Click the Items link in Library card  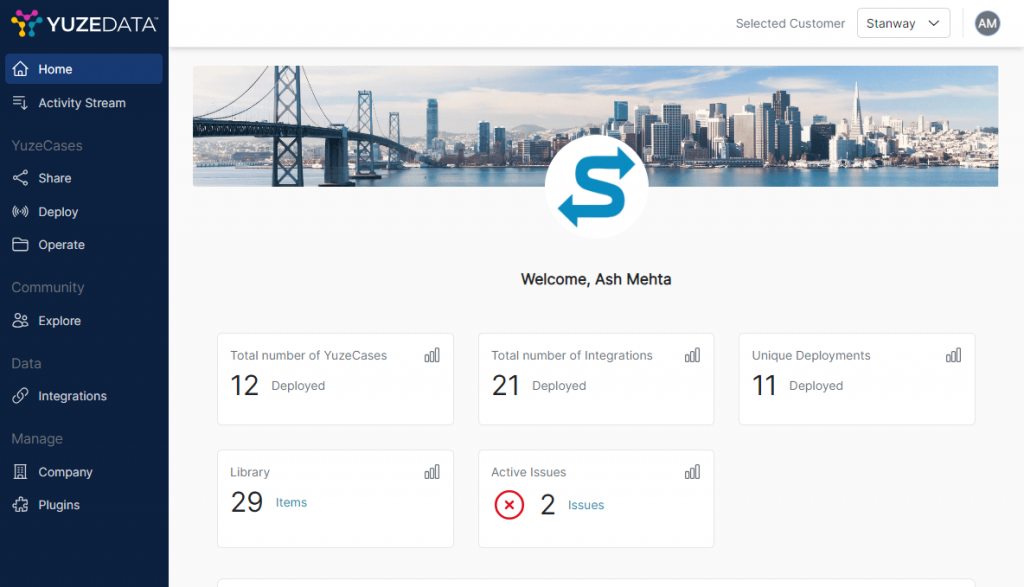291,503
